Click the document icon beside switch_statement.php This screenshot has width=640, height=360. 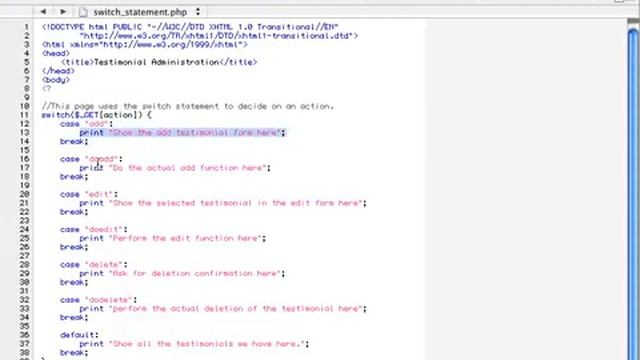point(83,12)
